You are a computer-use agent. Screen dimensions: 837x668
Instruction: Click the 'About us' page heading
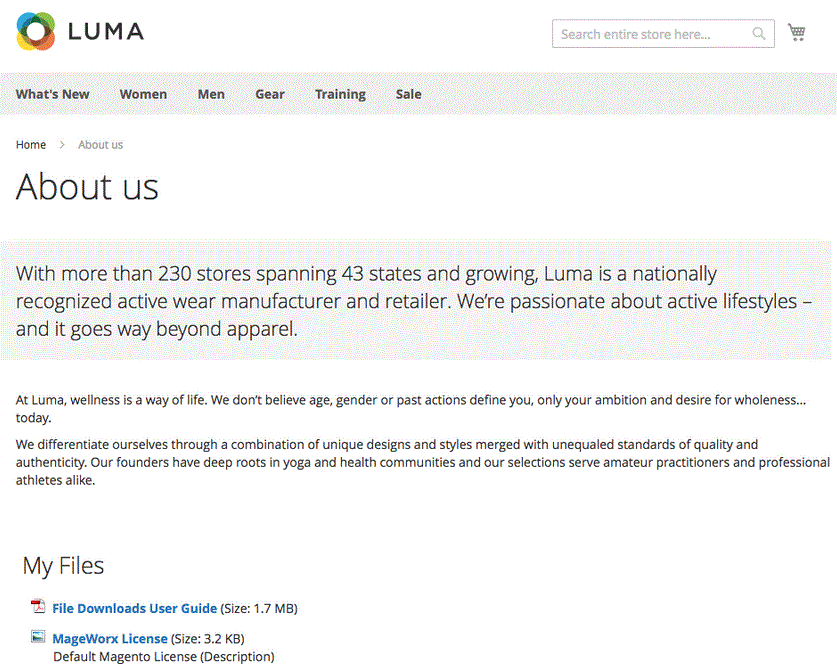click(87, 187)
